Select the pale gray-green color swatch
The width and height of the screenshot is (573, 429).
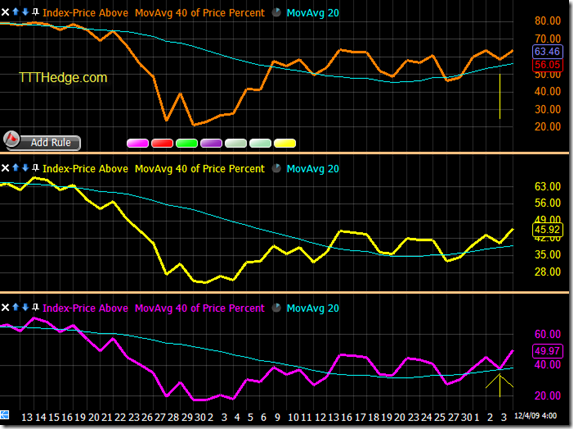point(236,143)
